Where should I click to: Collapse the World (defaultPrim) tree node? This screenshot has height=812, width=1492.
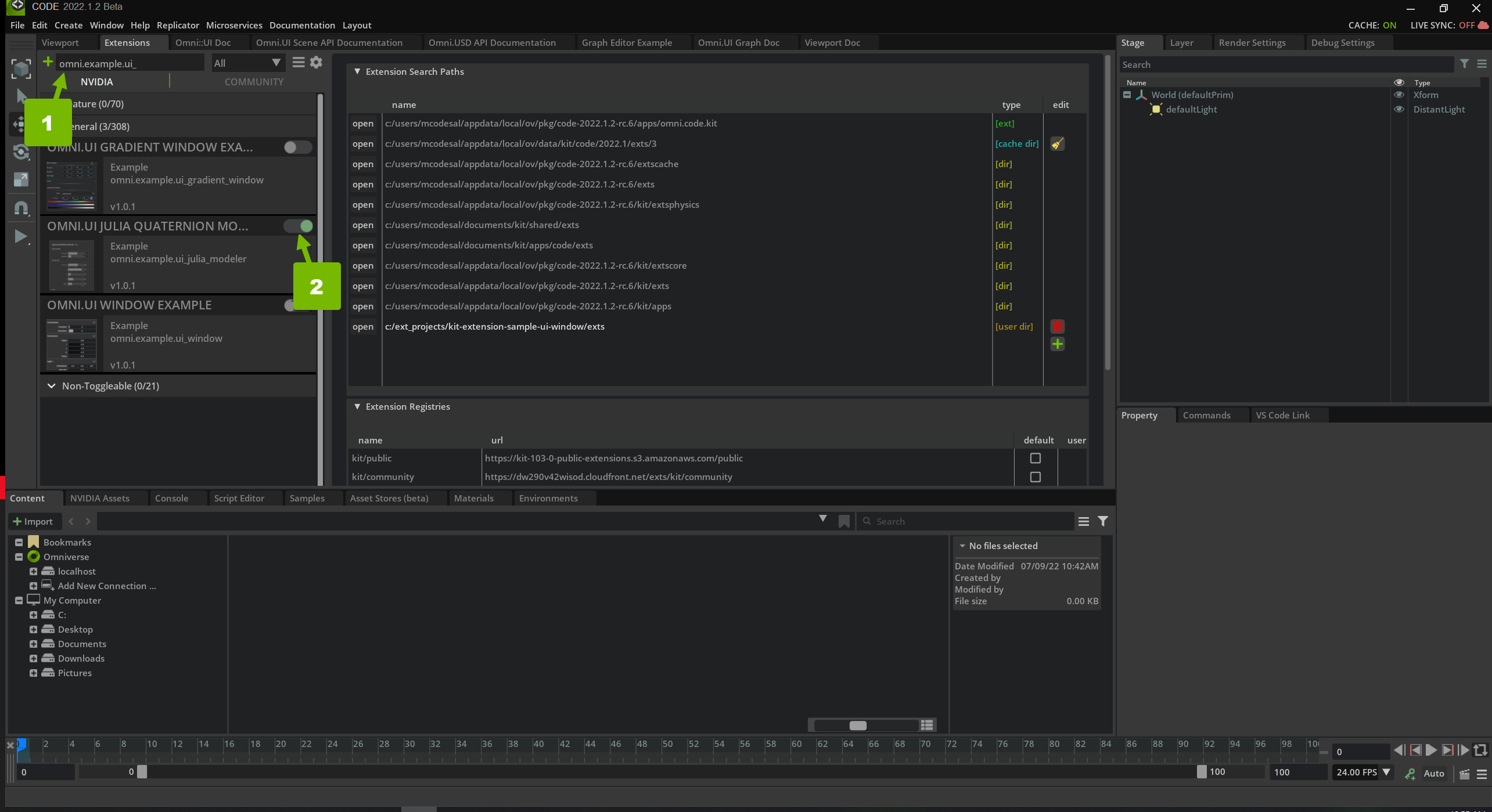pos(1127,95)
